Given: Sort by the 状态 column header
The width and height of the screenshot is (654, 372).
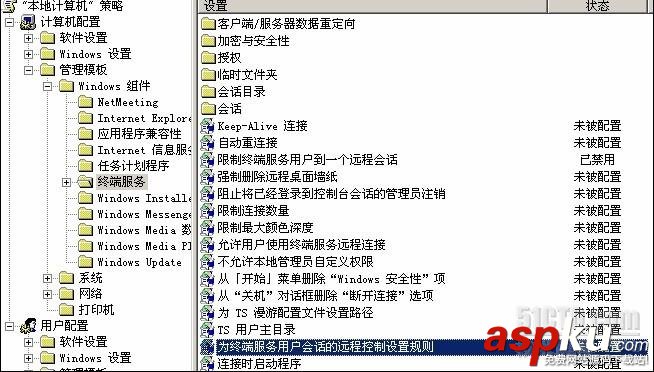Looking at the screenshot, I should tap(597, 6).
